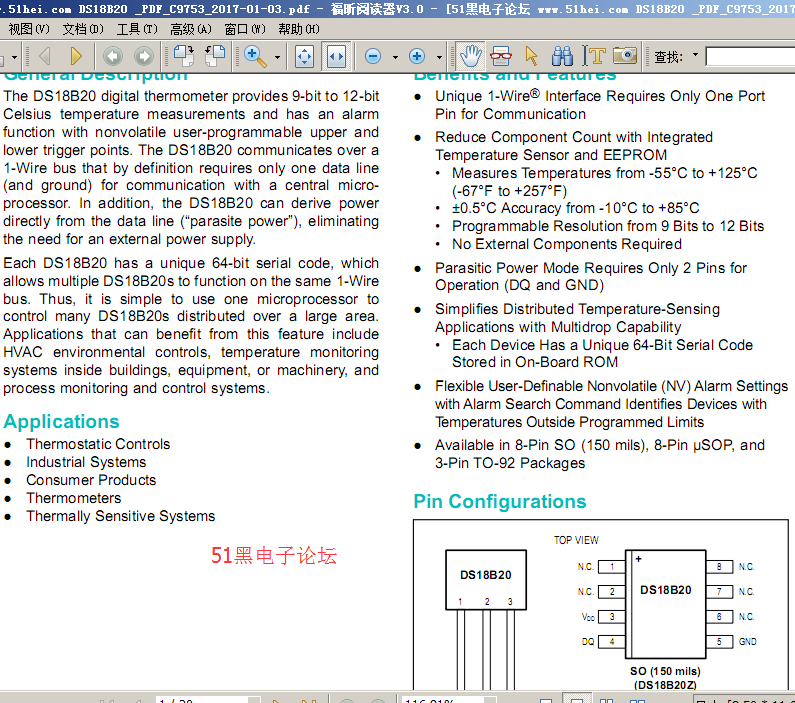Click the next view round button
This screenshot has width=795, height=703.
[x=144, y=56]
